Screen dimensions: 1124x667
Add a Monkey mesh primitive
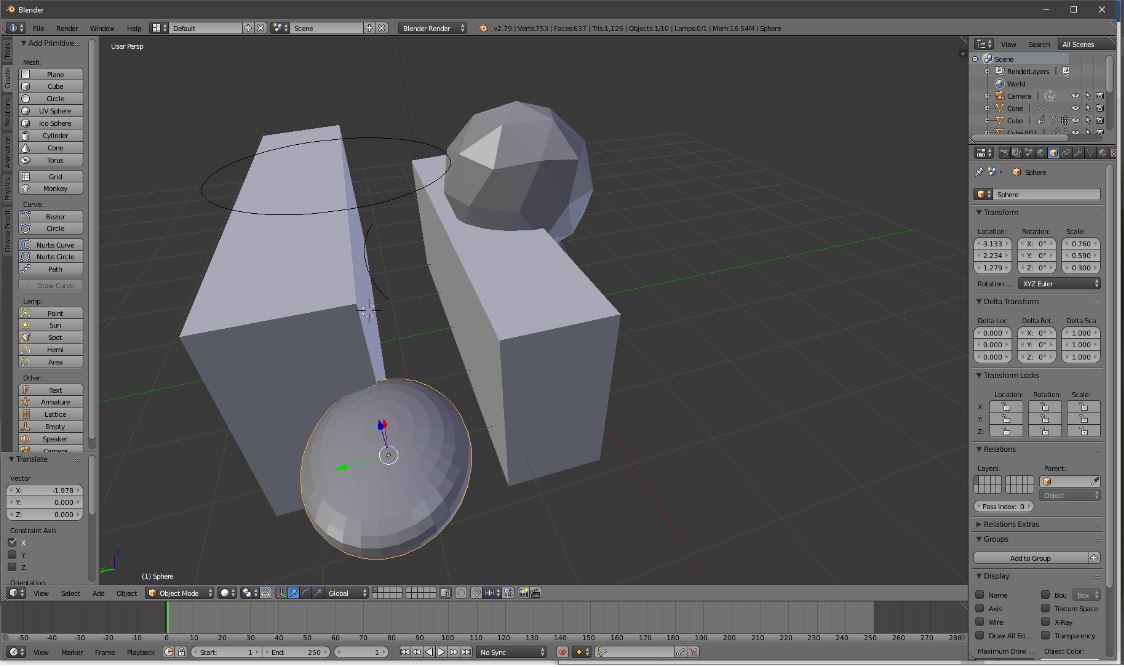(x=50, y=189)
